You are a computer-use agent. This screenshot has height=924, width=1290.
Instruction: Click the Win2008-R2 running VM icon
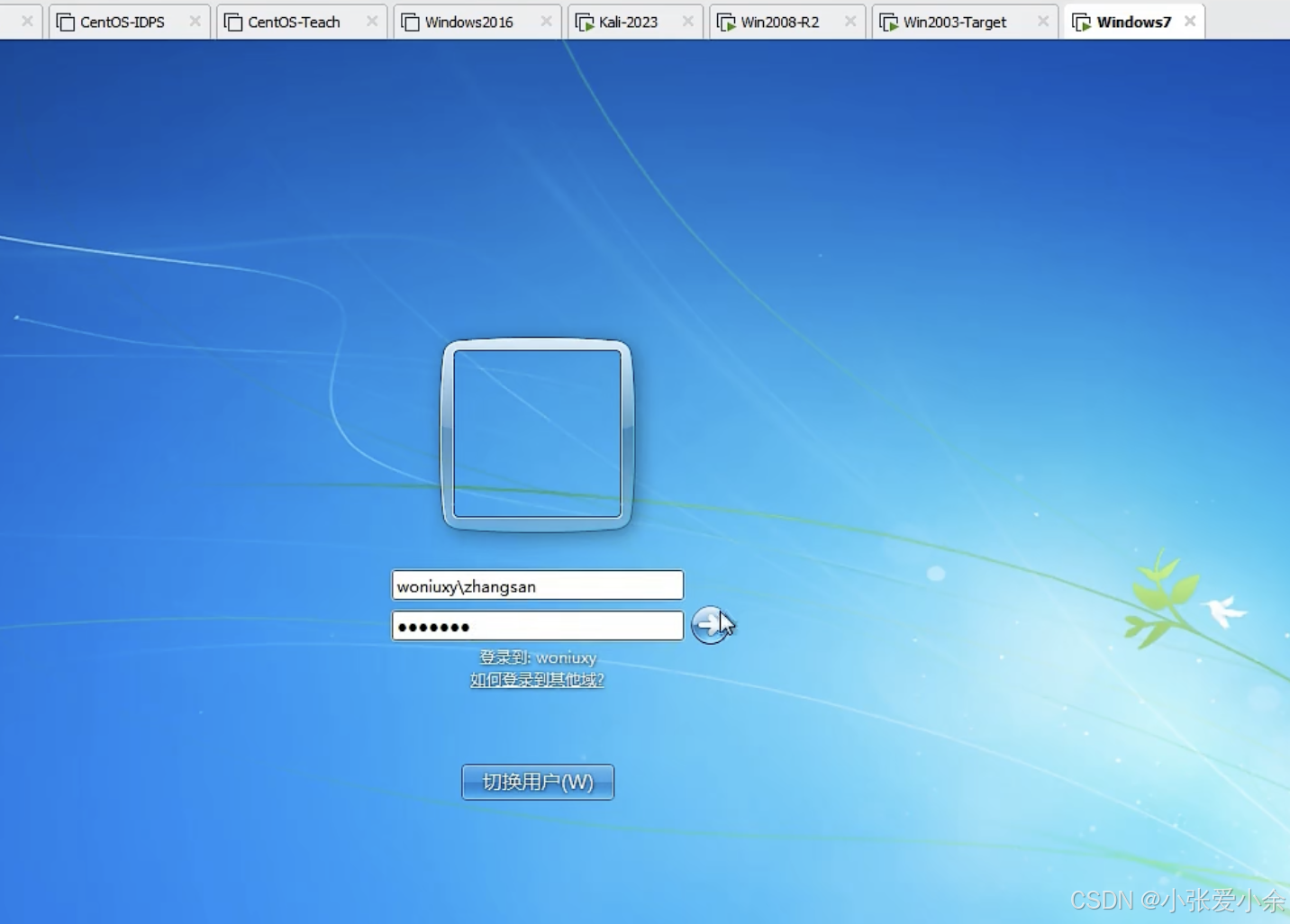point(726,22)
